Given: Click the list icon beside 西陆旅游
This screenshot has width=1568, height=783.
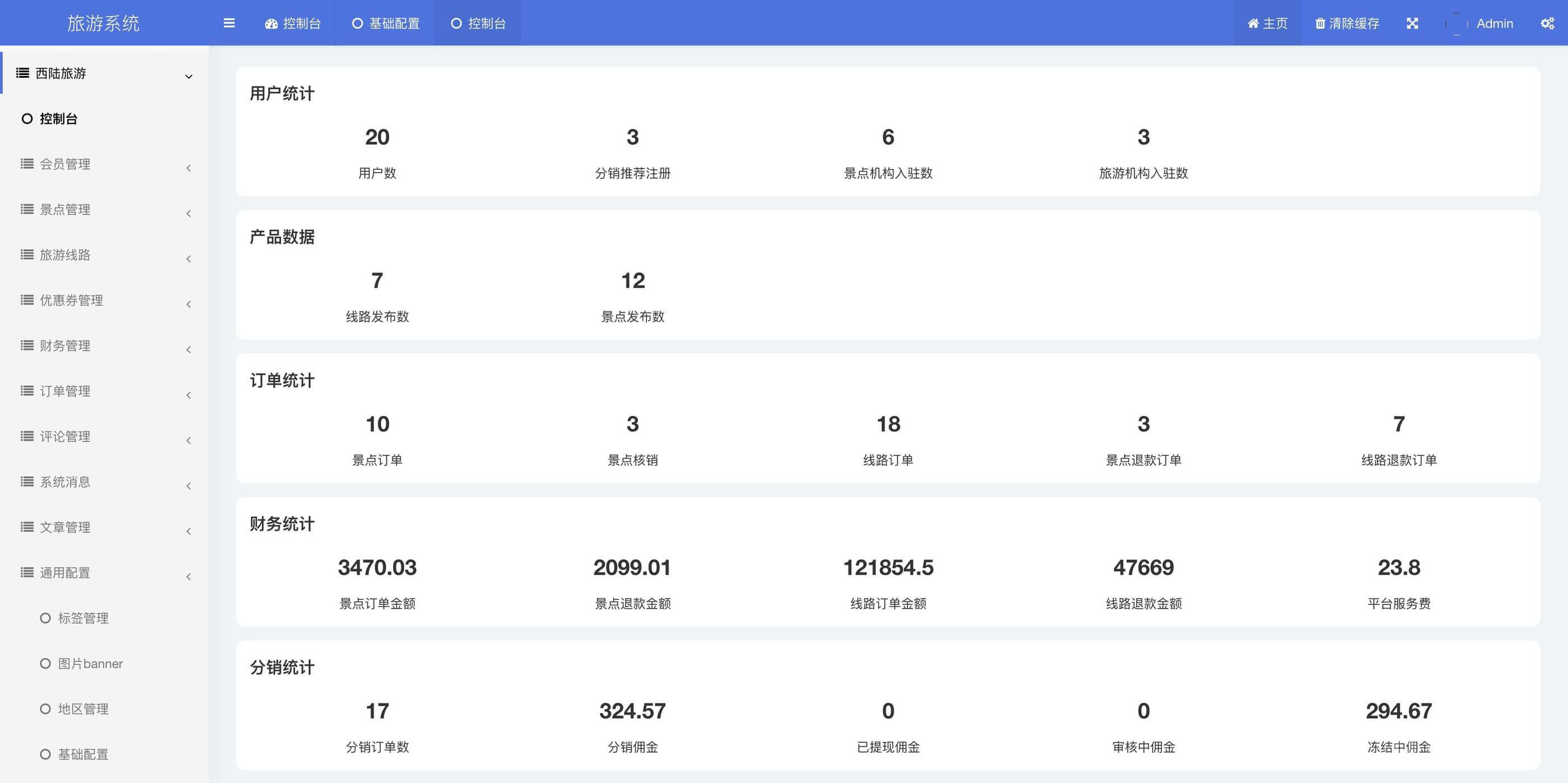Looking at the screenshot, I should tap(22, 73).
